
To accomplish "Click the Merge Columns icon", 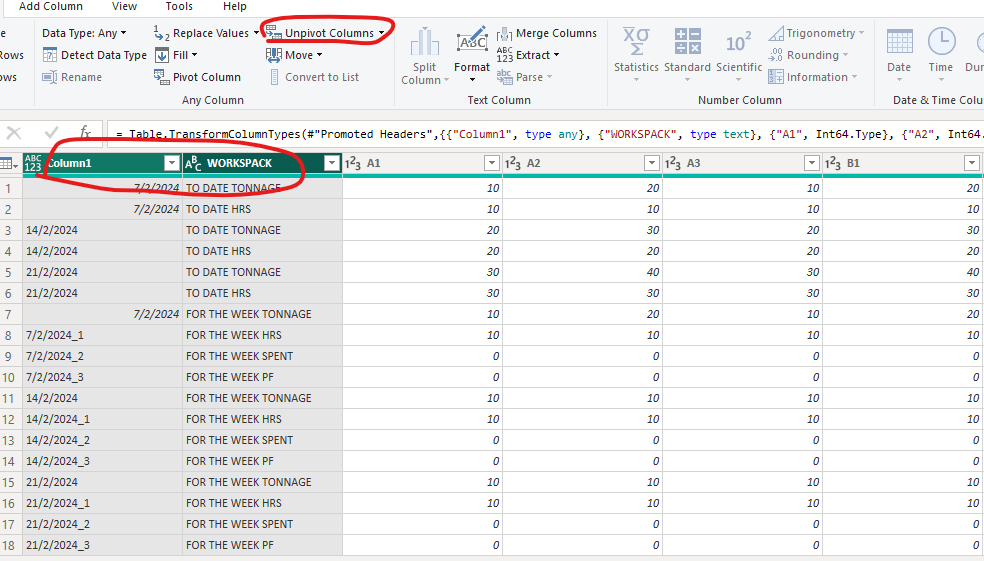I will [505, 33].
